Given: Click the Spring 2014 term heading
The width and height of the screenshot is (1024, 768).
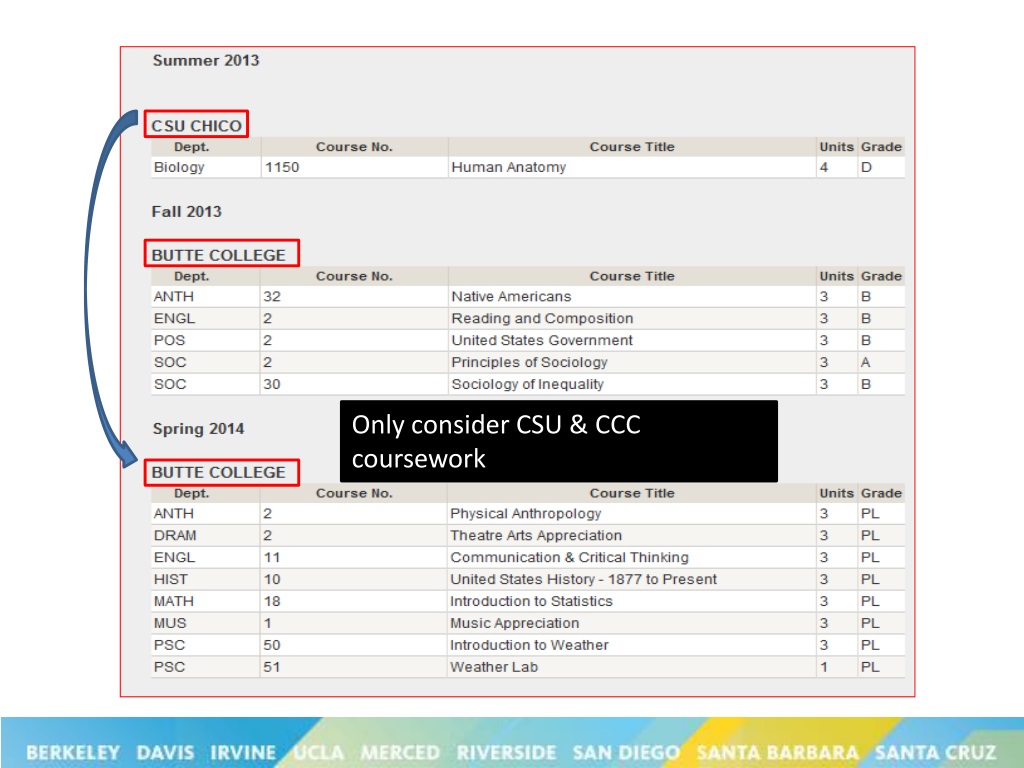Looking at the screenshot, I should 199,429.
